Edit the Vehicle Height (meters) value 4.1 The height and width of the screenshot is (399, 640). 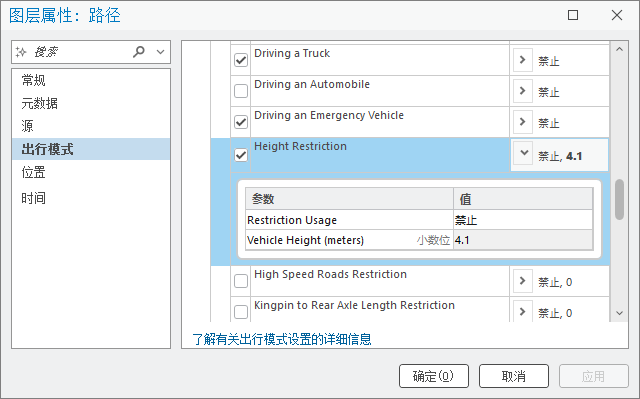point(523,240)
